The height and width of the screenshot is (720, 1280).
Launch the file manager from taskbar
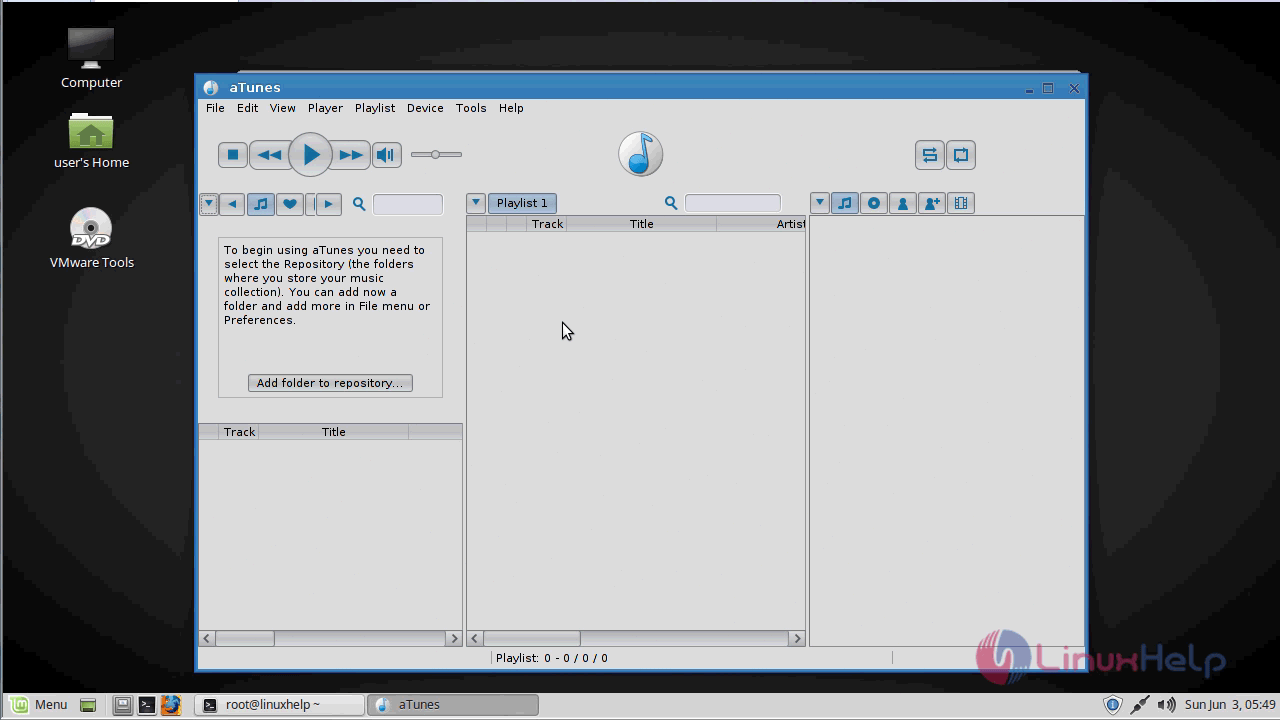(x=122, y=705)
